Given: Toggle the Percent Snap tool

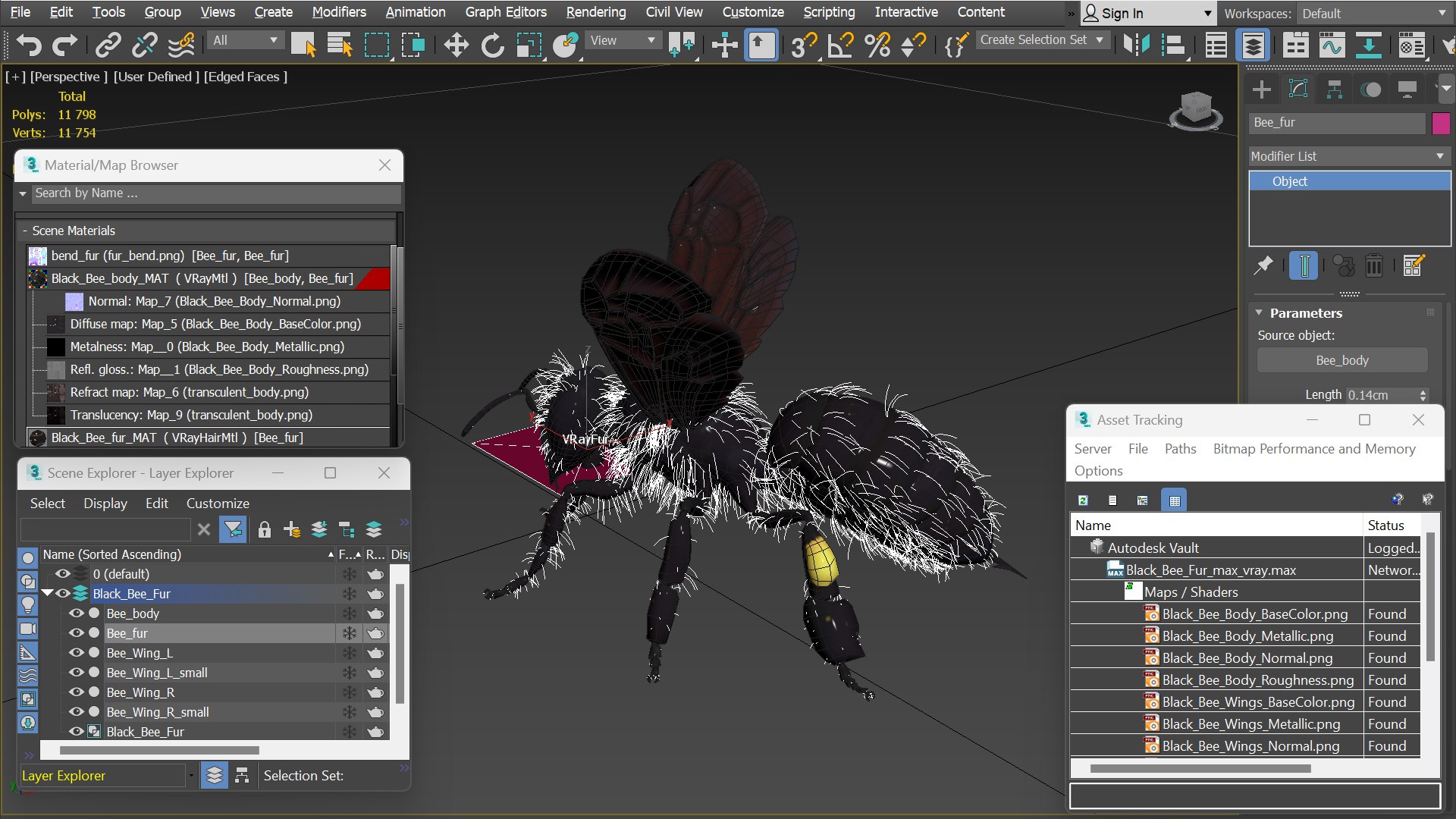Looking at the screenshot, I should click(x=877, y=45).
